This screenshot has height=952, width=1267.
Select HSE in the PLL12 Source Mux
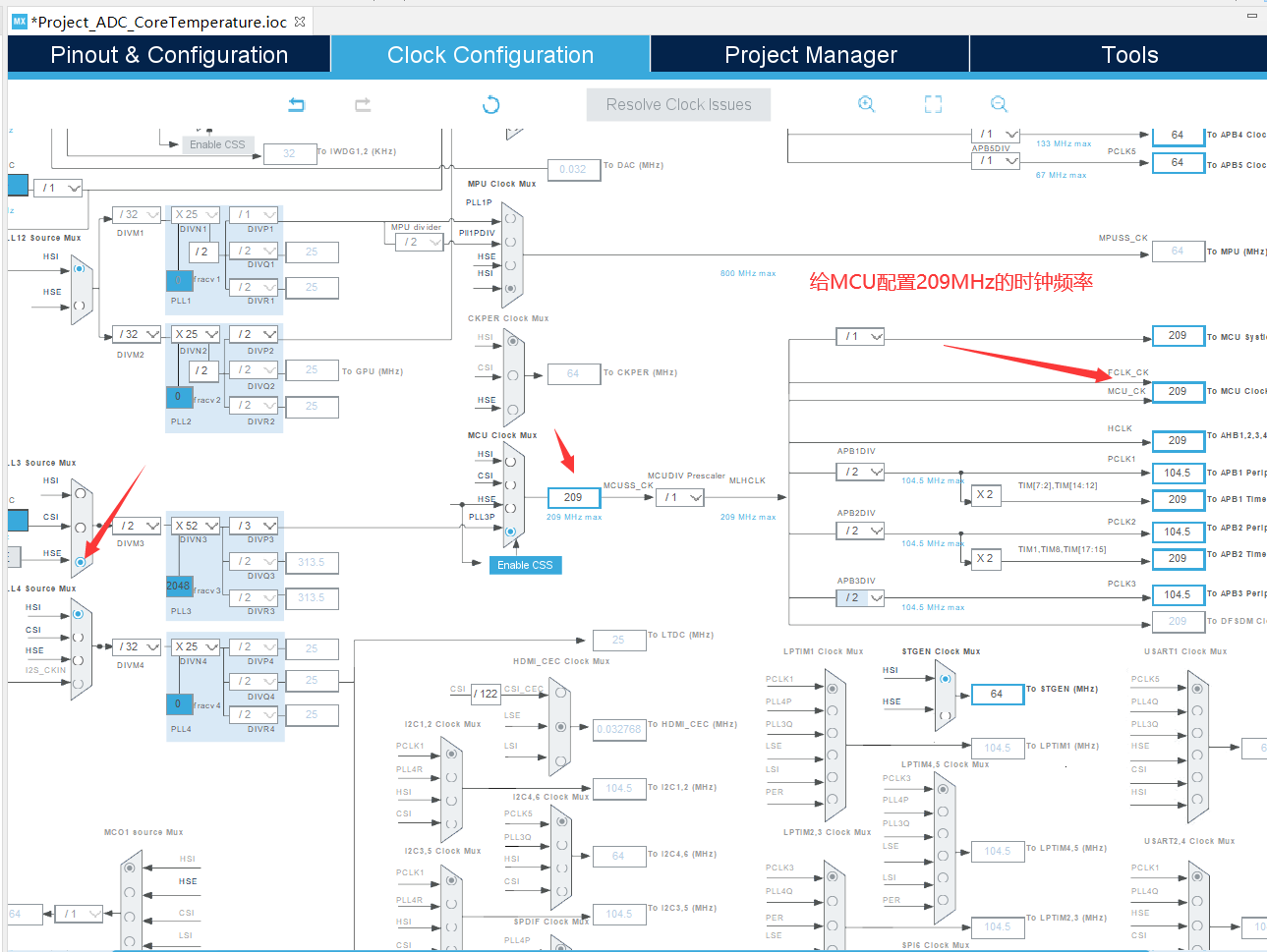[x=79, y=305]
